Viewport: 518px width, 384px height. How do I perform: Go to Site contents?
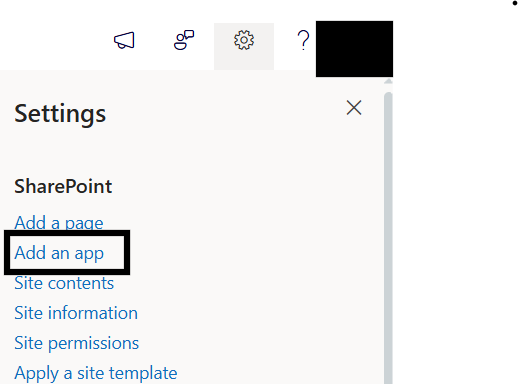(64, 283)
